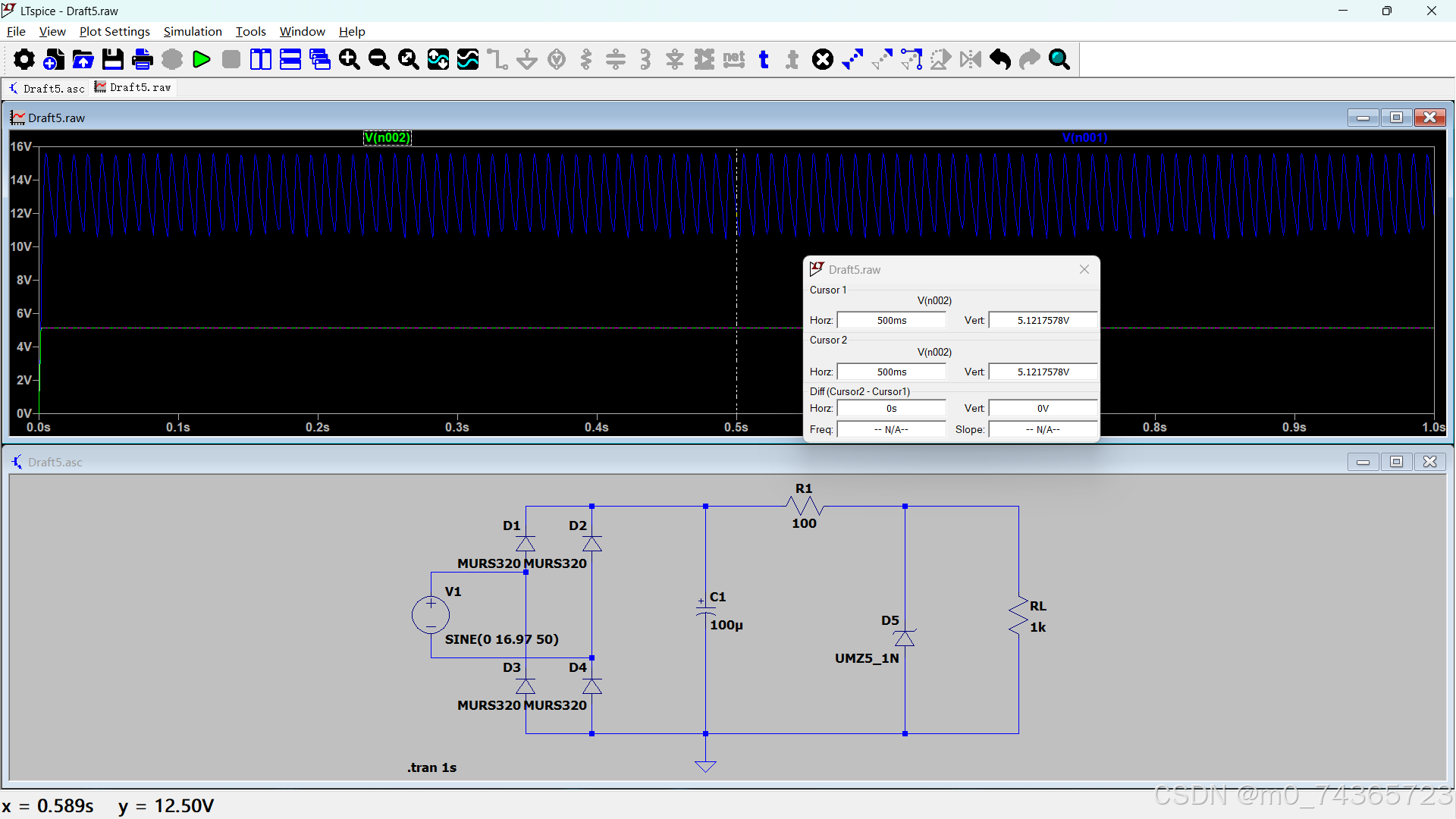The image size is (1456, 819).
Task: Click the Cursor 1 Horz input field
Action: point(891,320)
